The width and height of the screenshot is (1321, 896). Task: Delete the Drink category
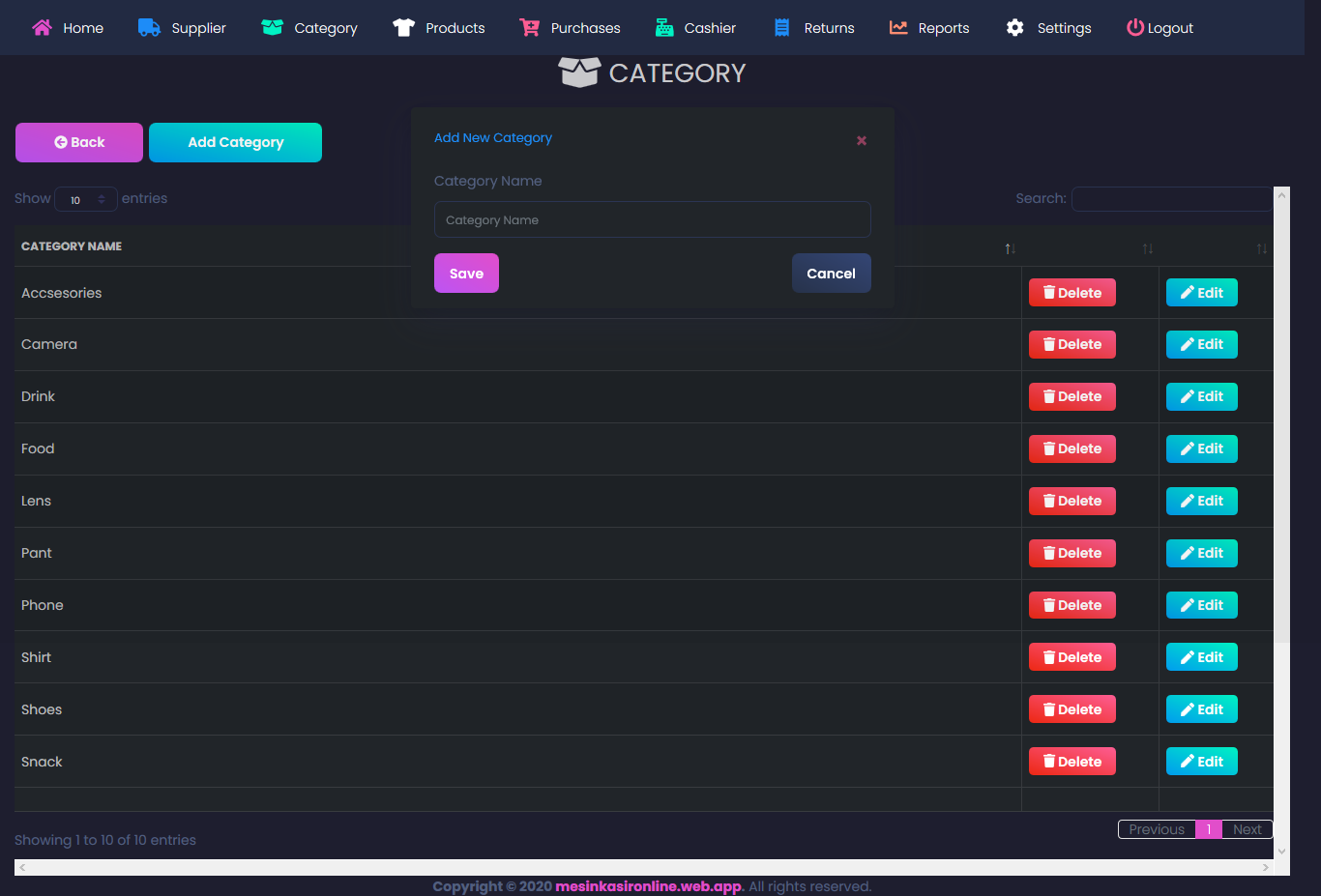point(1072,396)
